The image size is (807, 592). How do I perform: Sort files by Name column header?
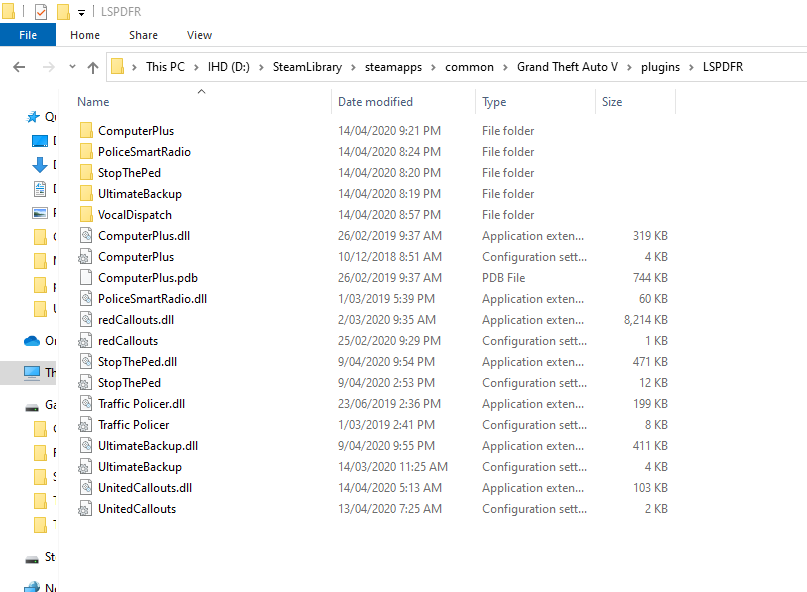coord(93,101)
